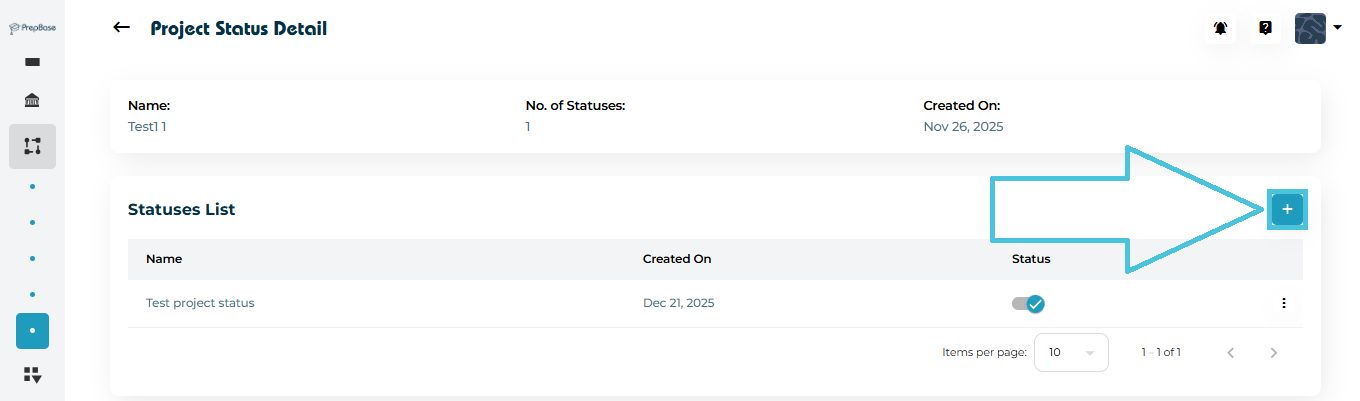Screen dimensions: 1360x401
Task: Click the Test project status row name
Action: coord(200,303)
